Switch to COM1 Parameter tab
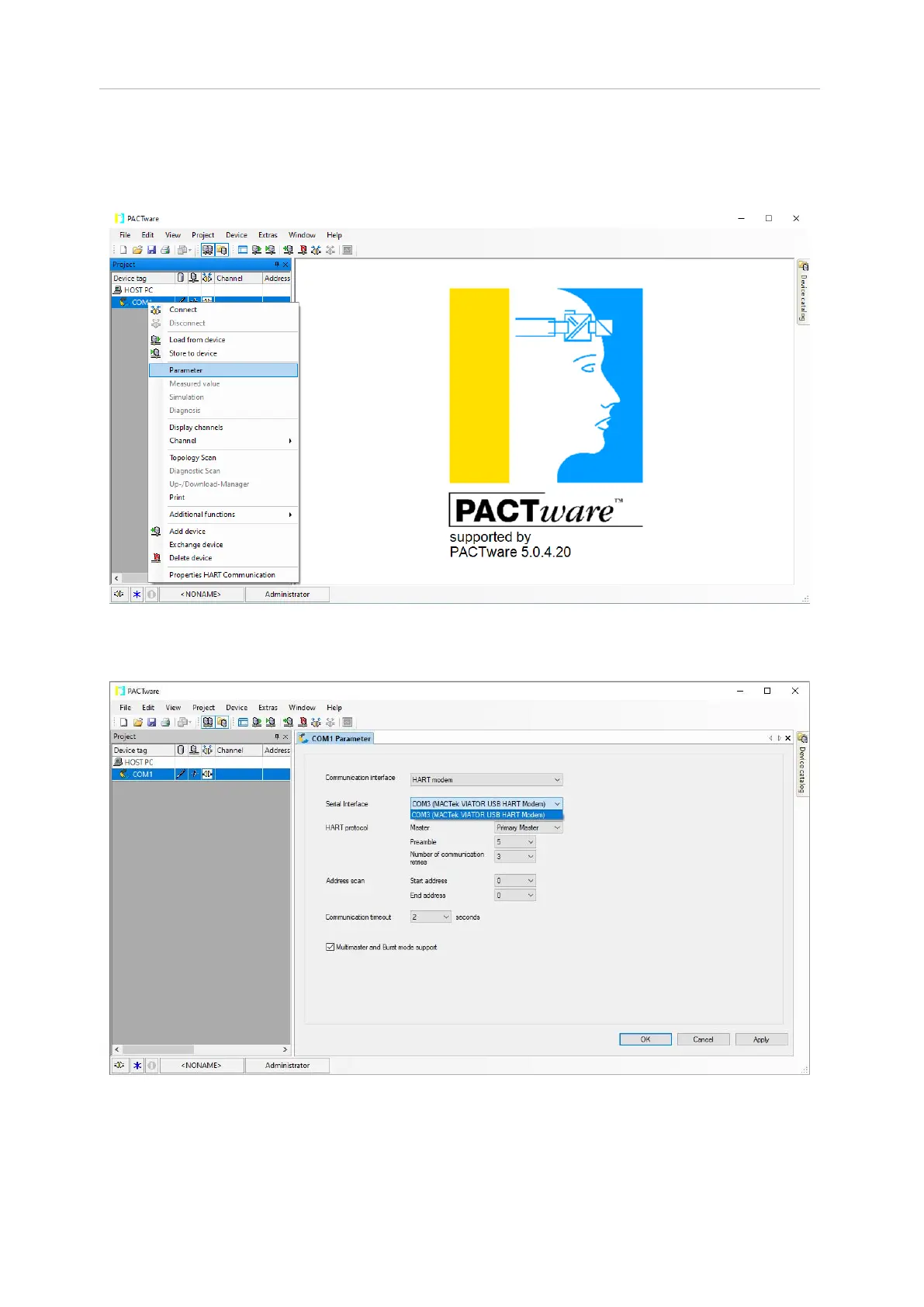Image resolution: width=924 pixels, height=1307 pixels. point(335,739)
